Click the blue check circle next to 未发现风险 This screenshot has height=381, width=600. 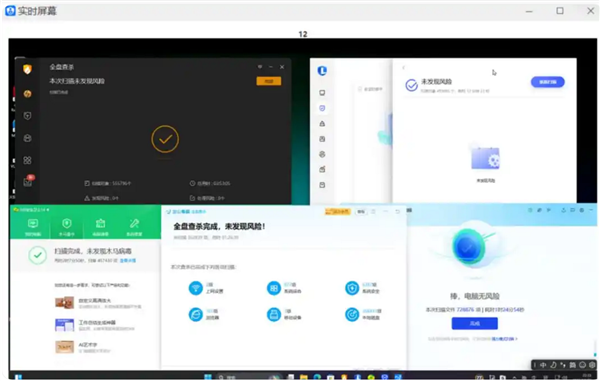click(411, 85)
